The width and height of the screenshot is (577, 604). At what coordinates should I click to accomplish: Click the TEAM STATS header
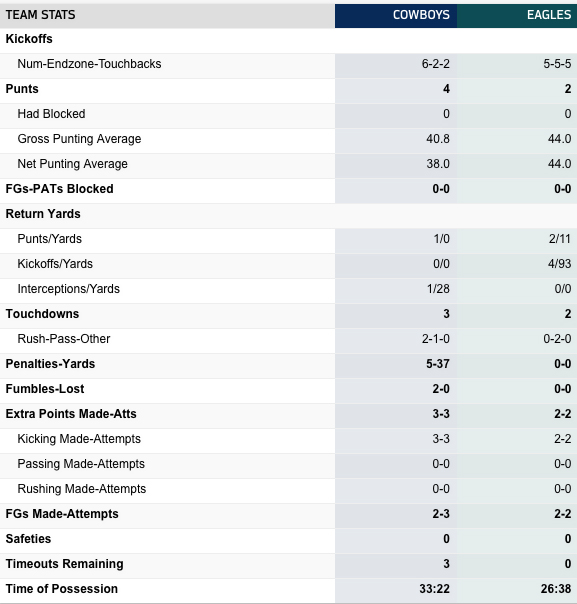click(x=40, y=15)
